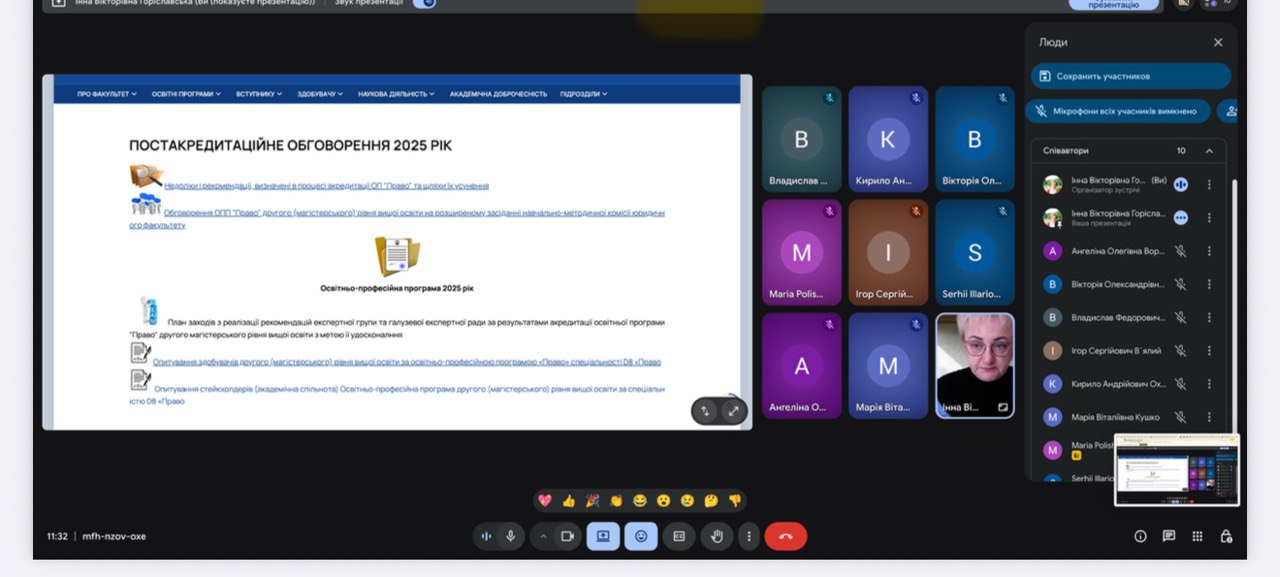The width and height of the screenshot is (1280, 577).
Task: Open the chat with everyone icon
Action: [x=1169, y=536]
